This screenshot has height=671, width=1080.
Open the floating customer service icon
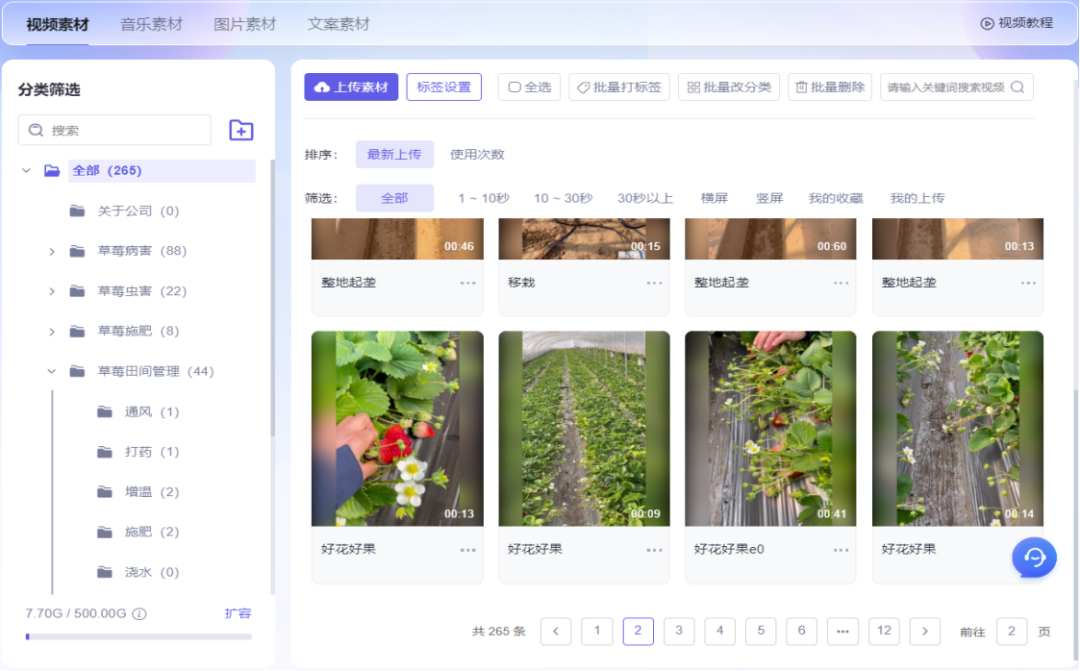pos(1034,557)
